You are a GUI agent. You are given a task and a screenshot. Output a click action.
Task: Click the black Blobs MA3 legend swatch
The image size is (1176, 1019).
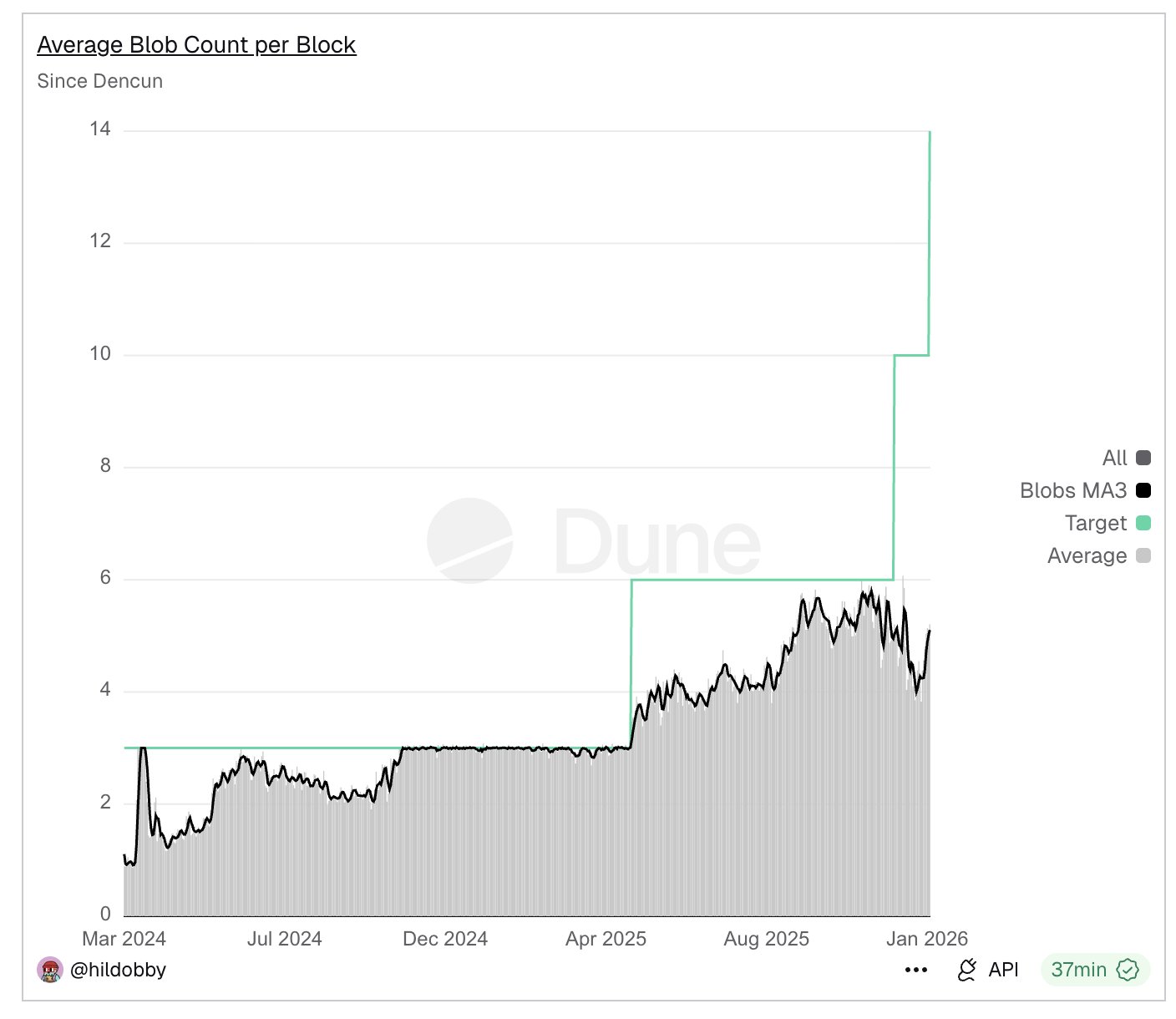1143,490
